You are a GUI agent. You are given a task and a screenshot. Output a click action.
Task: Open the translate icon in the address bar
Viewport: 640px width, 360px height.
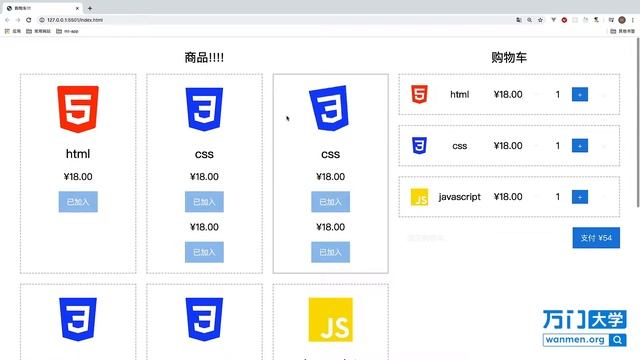click(x=519, y=20)
